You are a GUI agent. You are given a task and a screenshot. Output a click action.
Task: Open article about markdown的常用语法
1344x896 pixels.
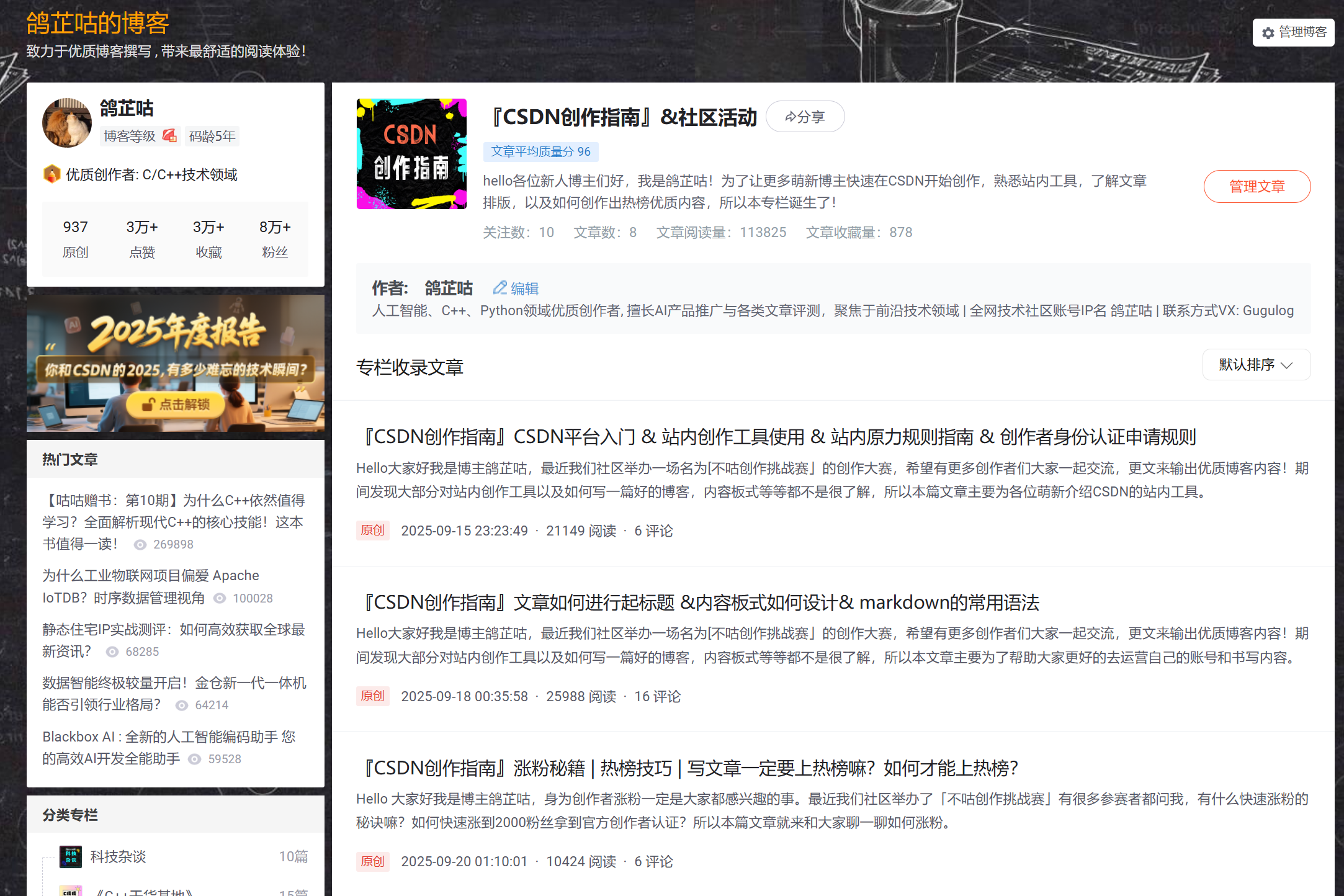pyautogui.click(x=697, y=602)
